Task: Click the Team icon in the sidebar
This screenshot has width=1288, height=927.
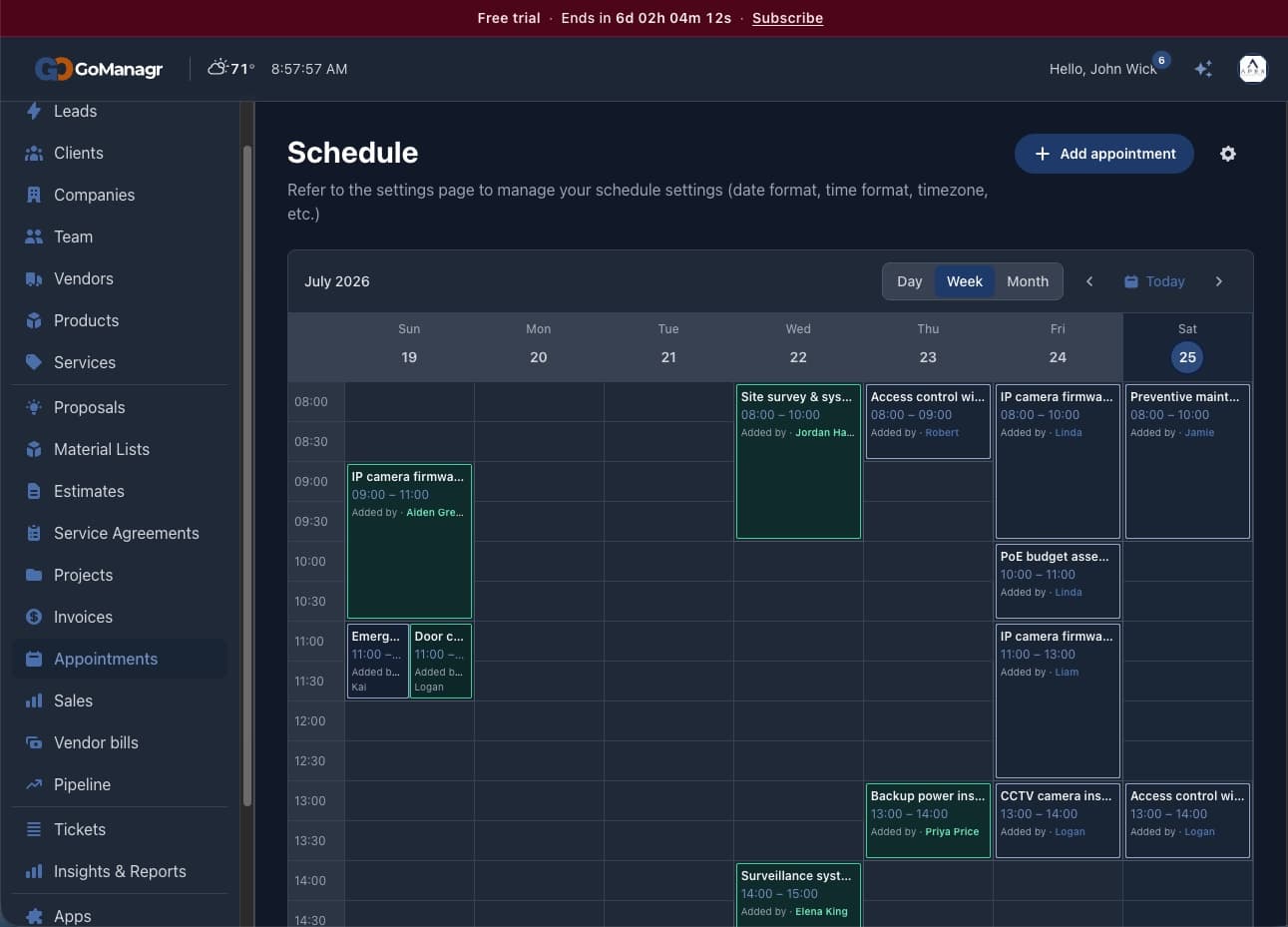Action: coord(34,236)
